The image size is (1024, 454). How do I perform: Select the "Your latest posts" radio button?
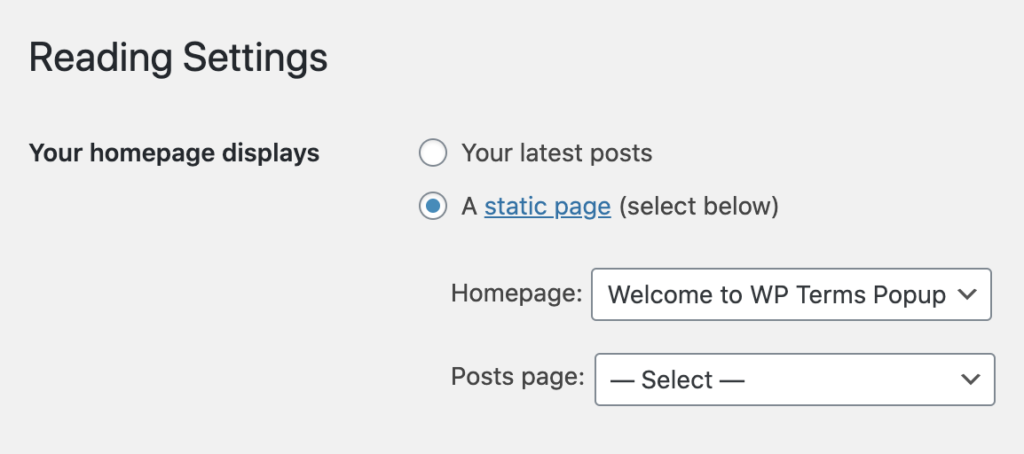pyautogui.click(x=433, y=154)
